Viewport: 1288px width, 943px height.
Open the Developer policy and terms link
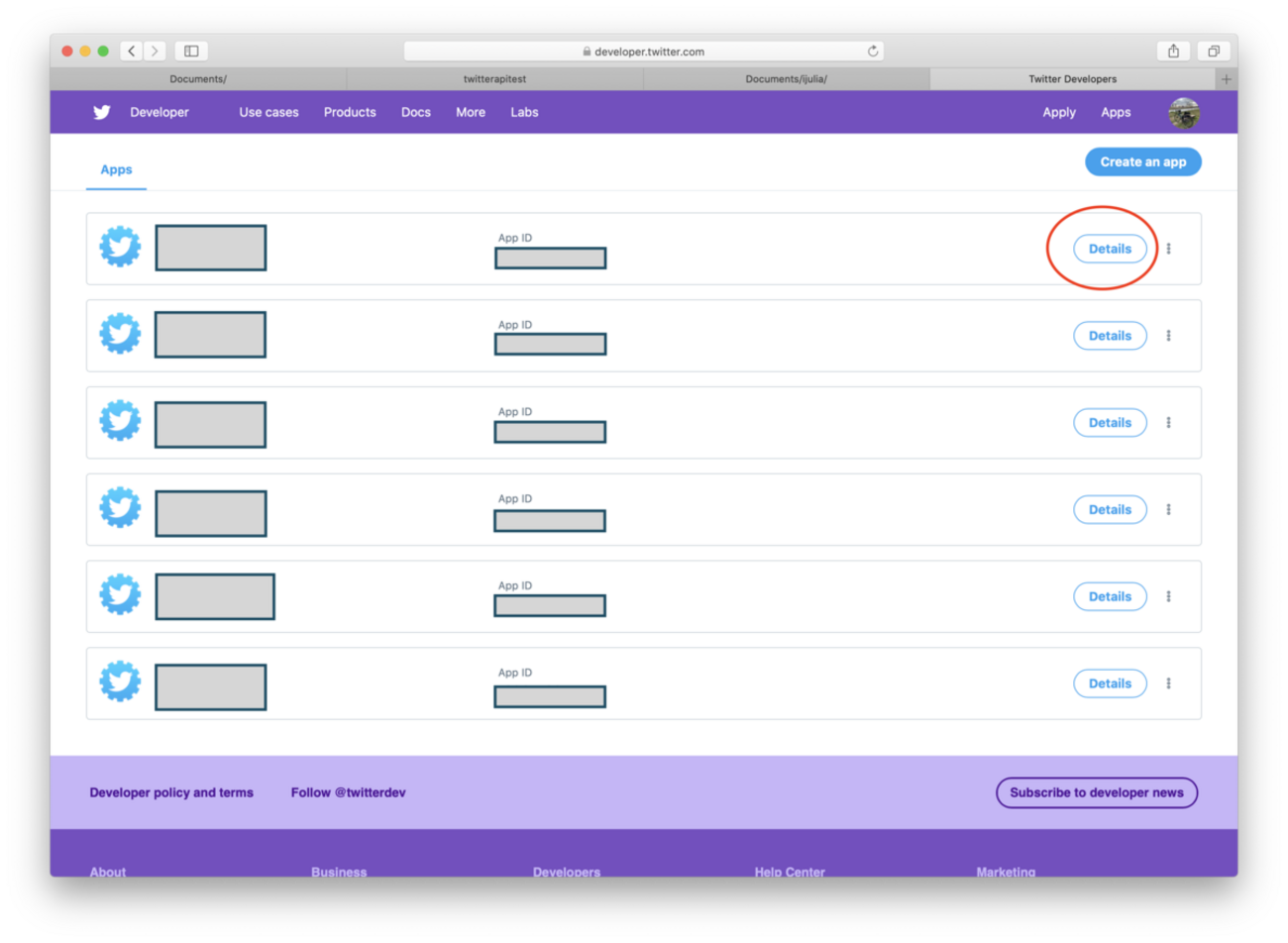tap(171, 792)
